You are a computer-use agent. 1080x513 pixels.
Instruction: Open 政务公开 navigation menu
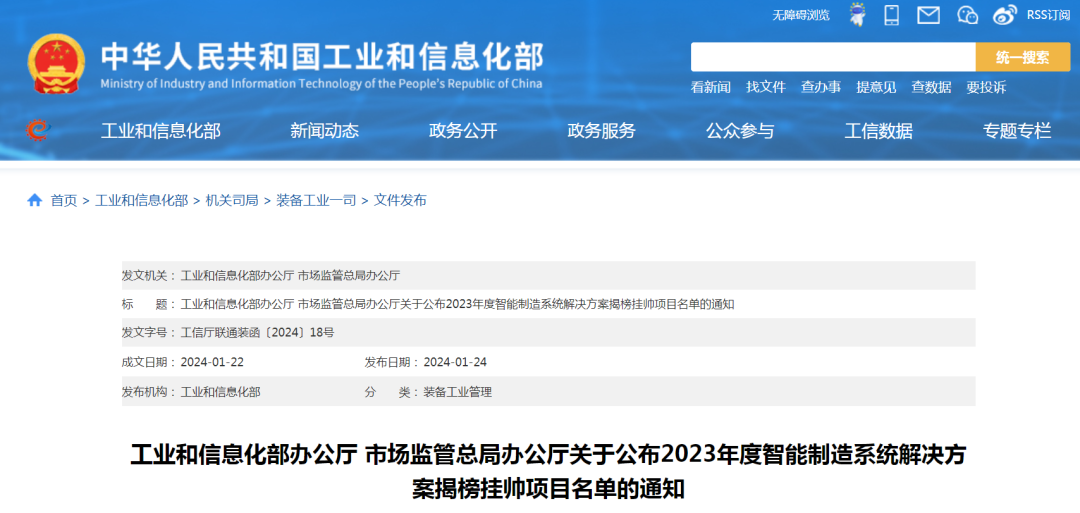pos(463,130)
